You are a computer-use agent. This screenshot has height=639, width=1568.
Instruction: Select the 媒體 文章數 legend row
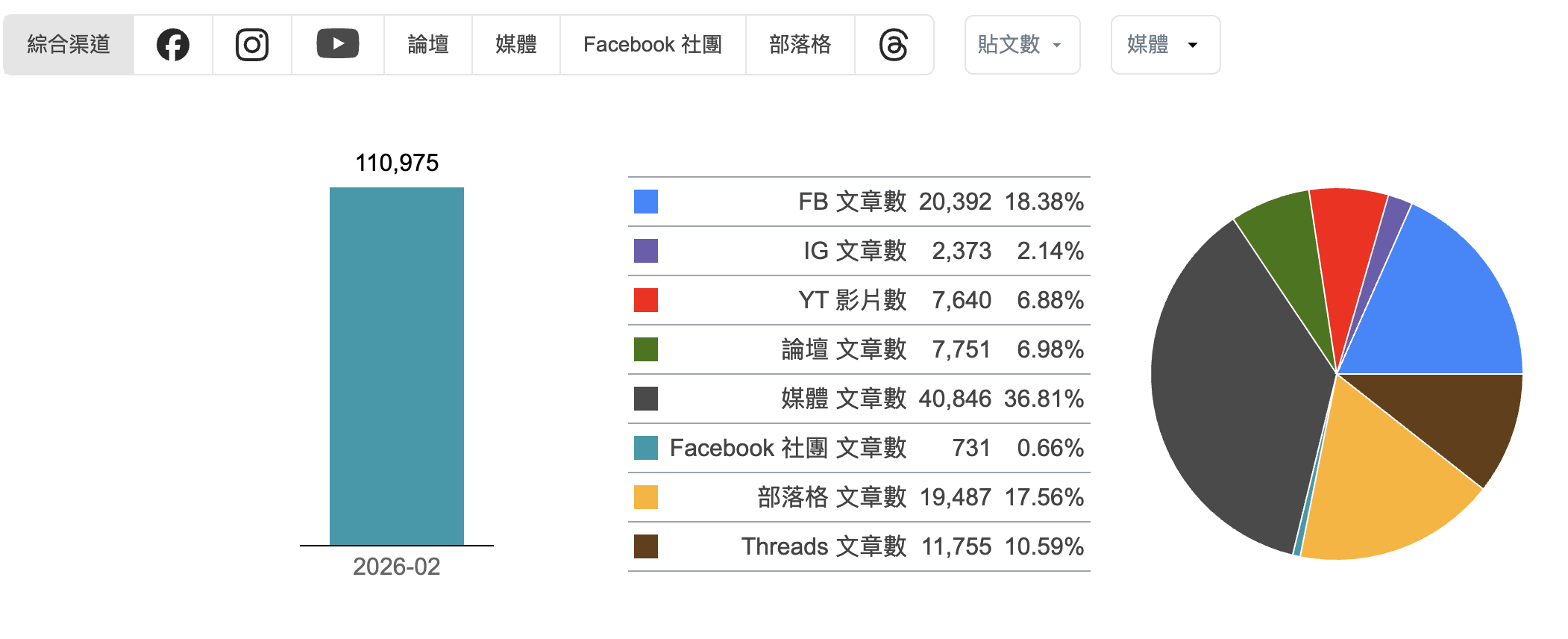(x=859, y=399)
